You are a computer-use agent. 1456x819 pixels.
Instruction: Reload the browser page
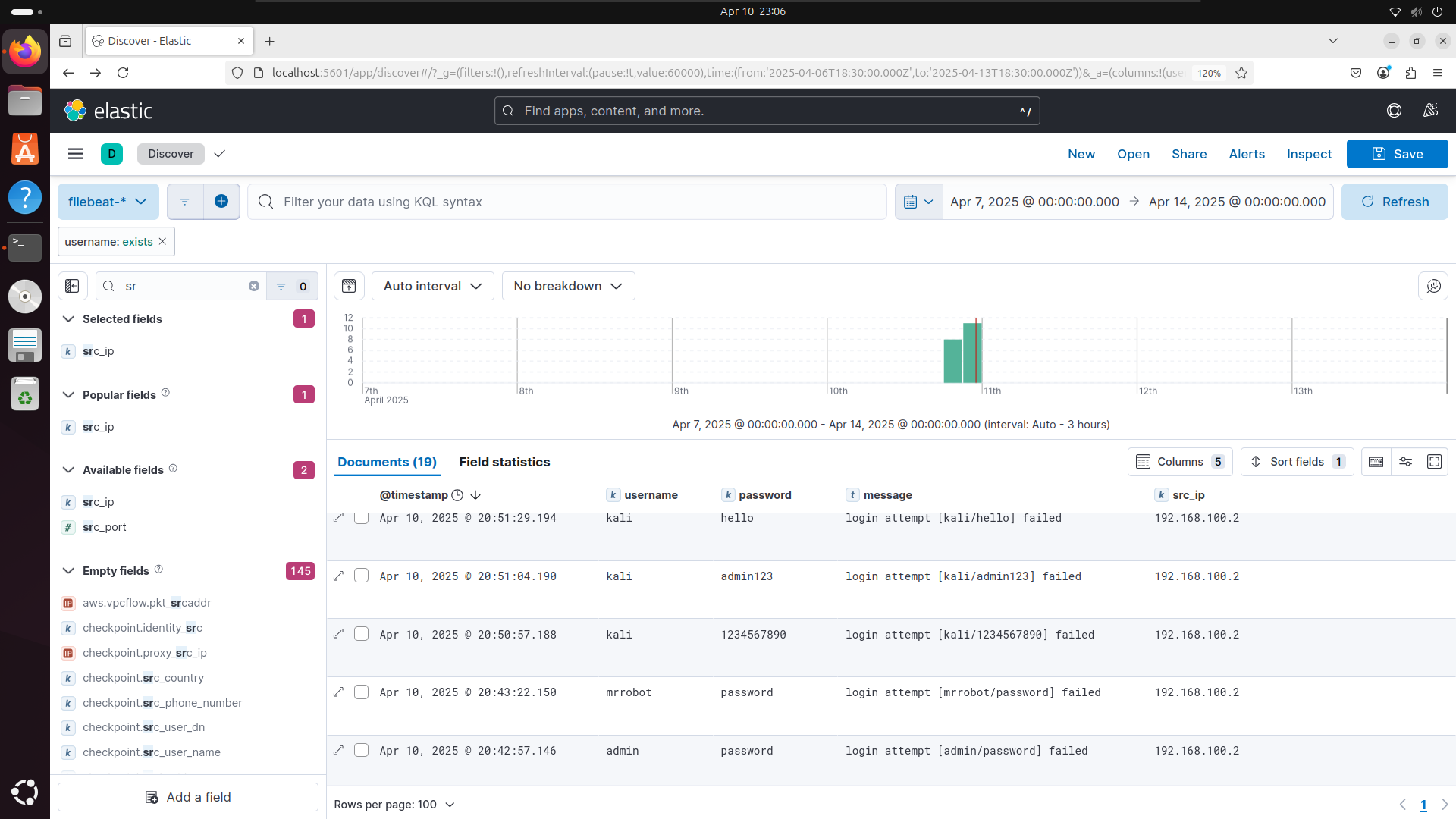123,73
